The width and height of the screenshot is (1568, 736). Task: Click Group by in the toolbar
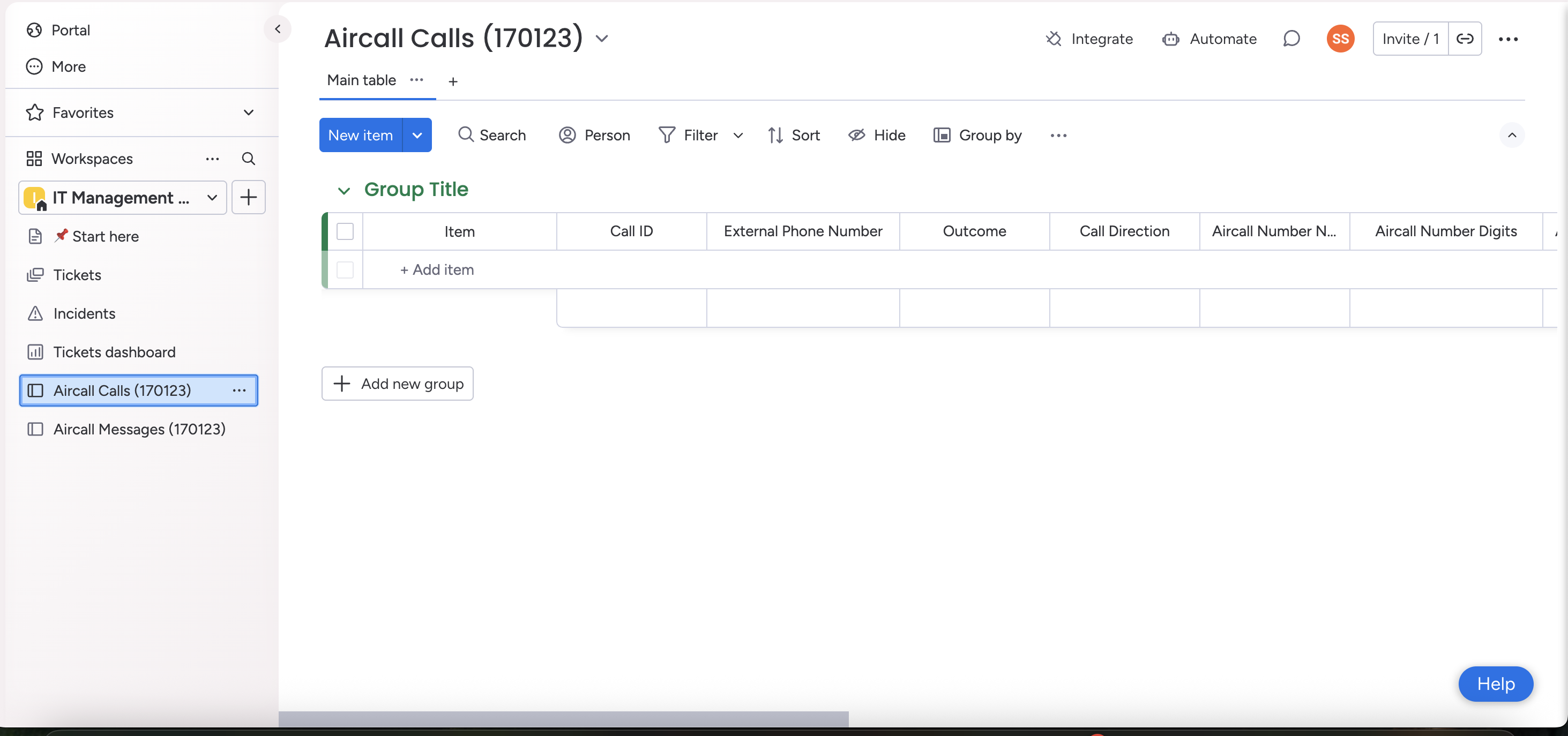pos(977,135)
